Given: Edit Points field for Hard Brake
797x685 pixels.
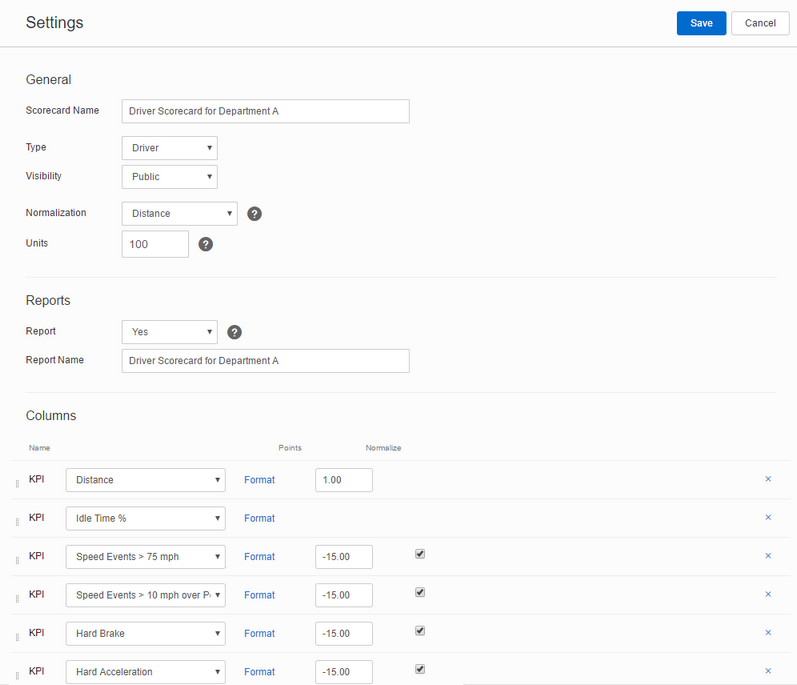Looking at the screenshot, I should click(x=344, y=633).
